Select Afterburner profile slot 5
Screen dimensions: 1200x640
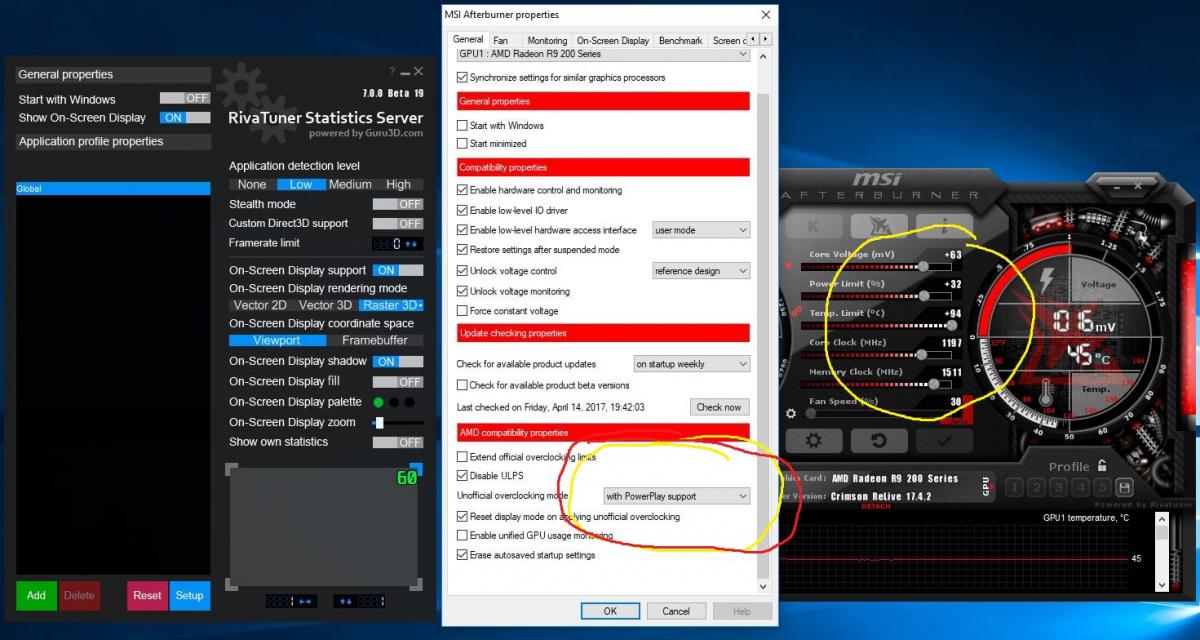coord(1102,488)
